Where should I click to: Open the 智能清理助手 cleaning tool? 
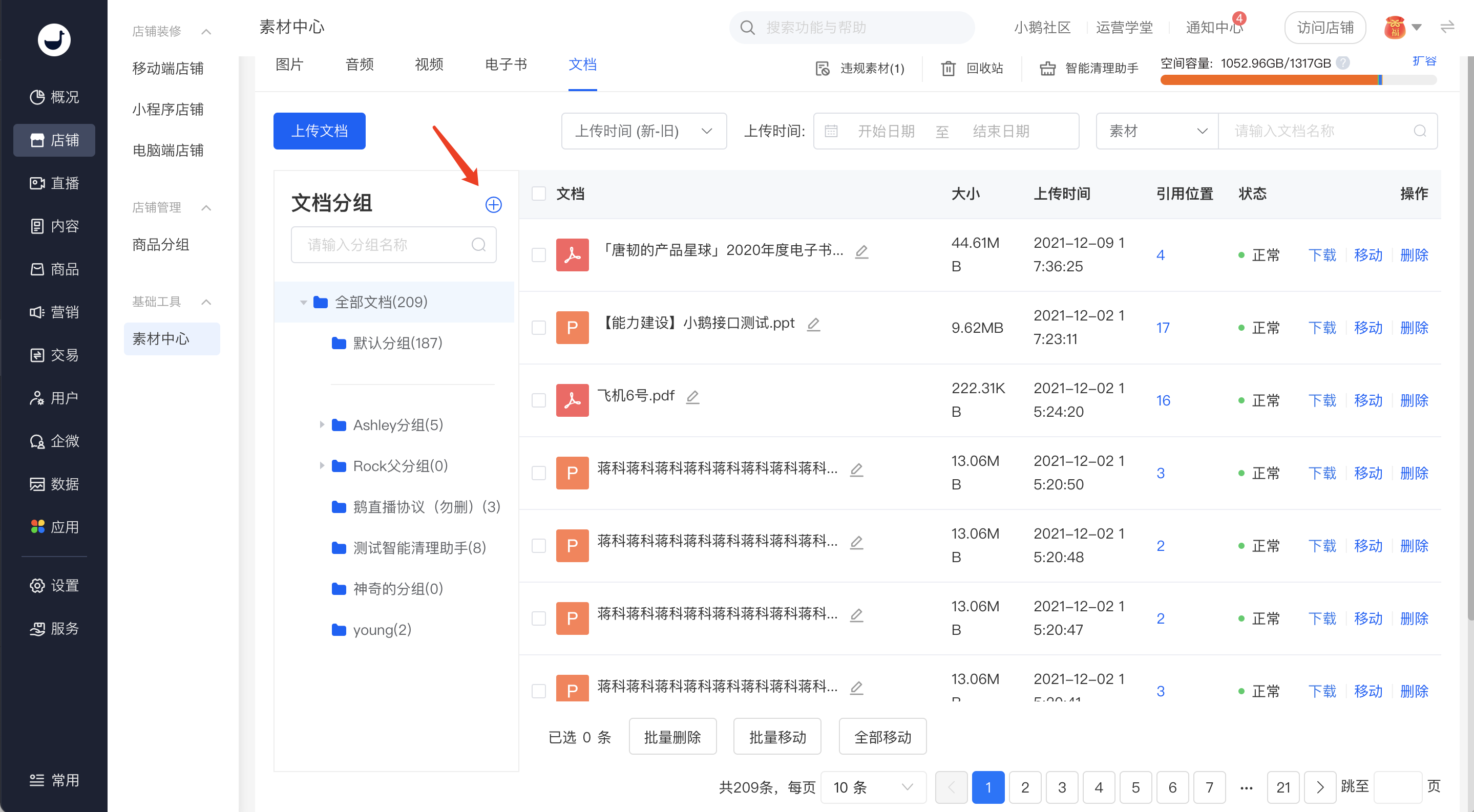1089,68
